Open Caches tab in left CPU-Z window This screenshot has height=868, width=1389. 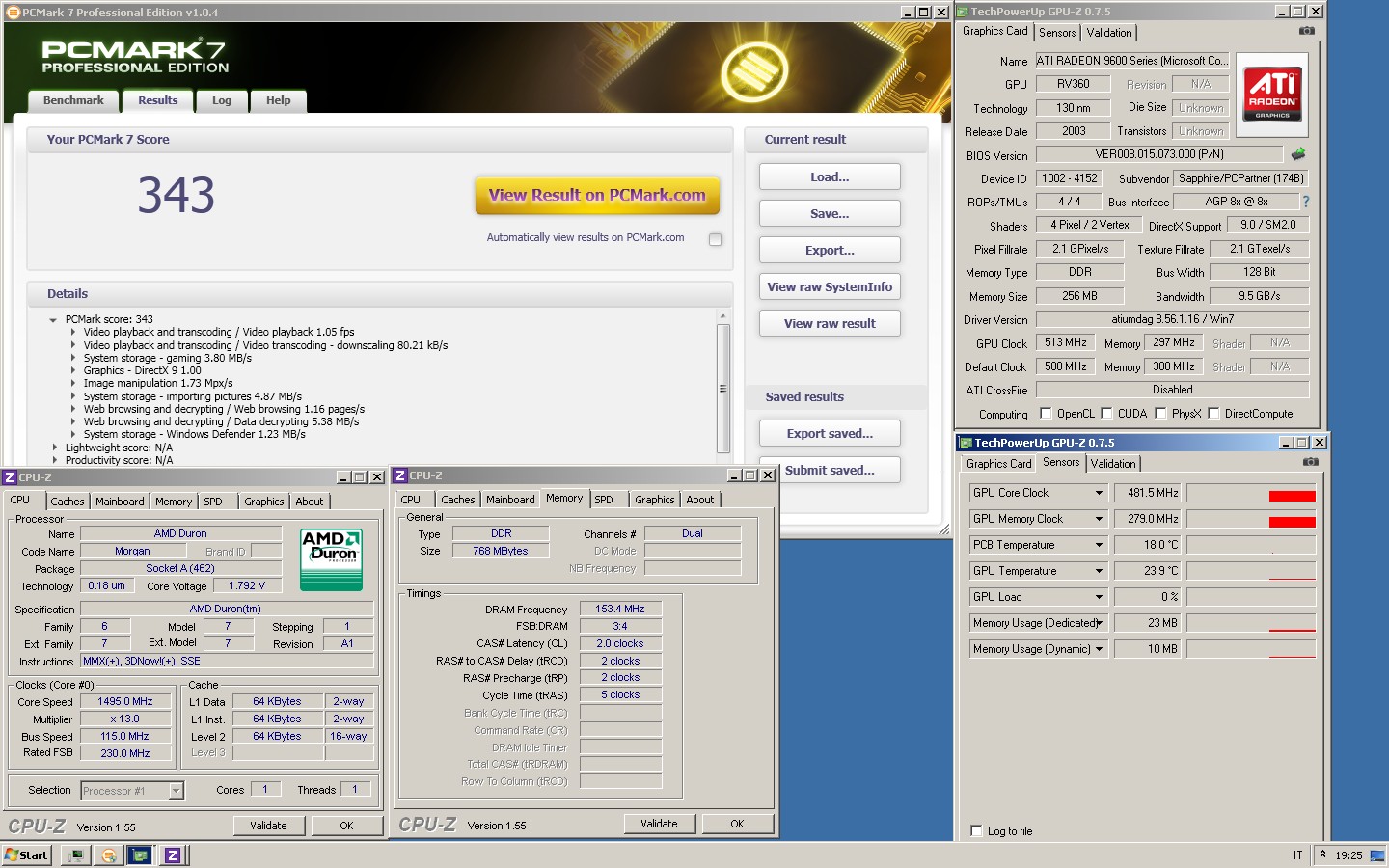pos(68,502)
